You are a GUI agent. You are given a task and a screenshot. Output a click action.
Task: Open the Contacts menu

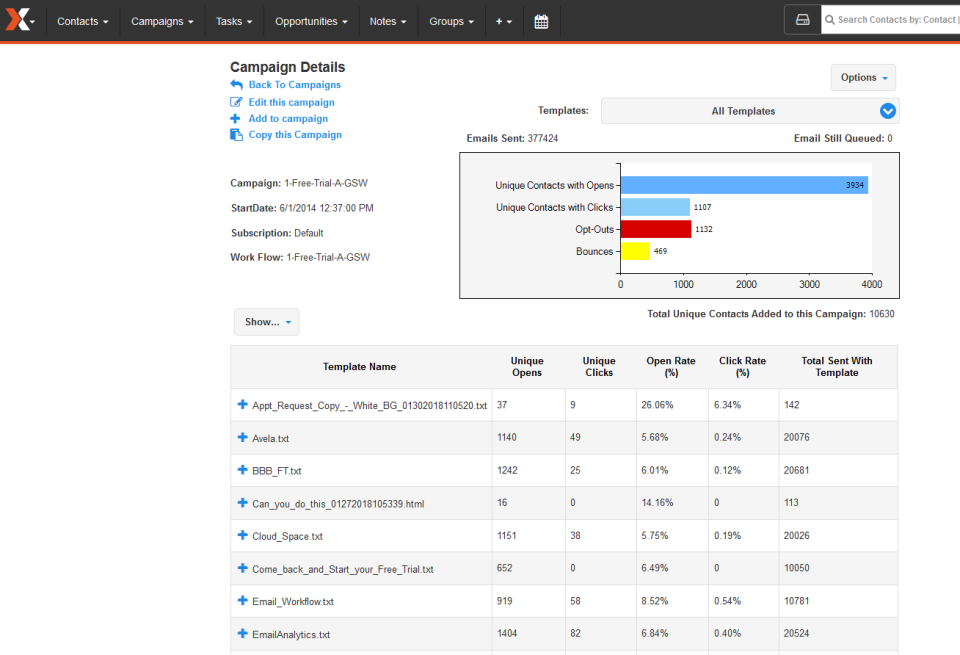click(81, 20)
